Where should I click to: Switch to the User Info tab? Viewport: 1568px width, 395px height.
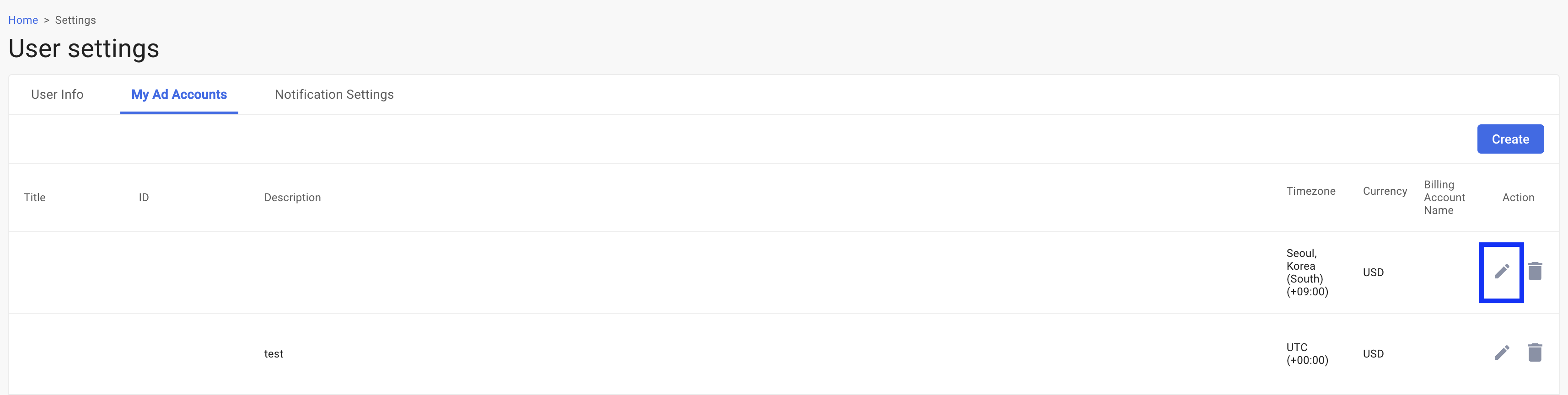coord(57,94)
